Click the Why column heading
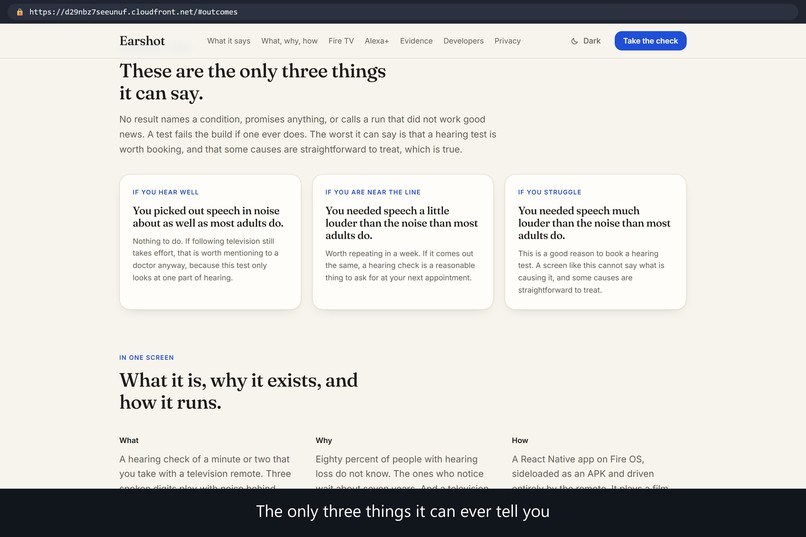The image size is (806, 537). pyautogui.click(x=324, y=440)
